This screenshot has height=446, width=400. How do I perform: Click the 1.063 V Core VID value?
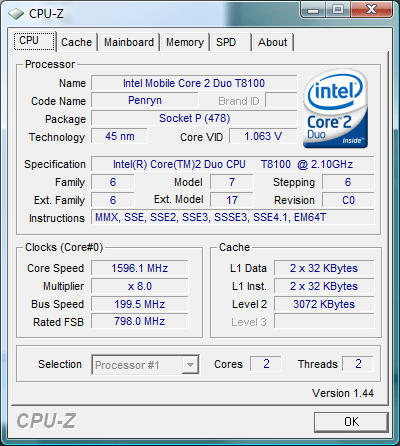click(263, 136)
